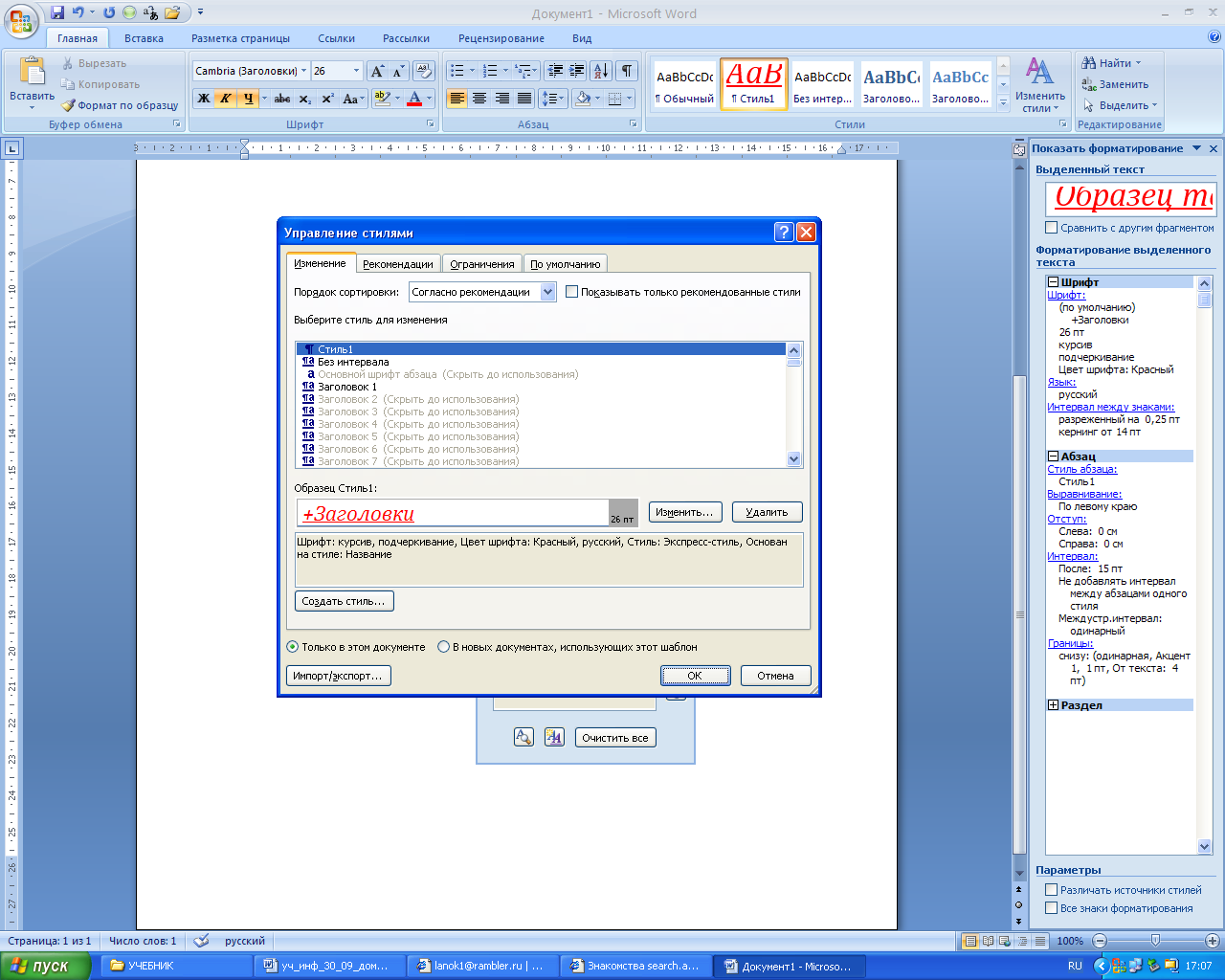Check 'Все знаки форматирования'

click(x=1052, y=908)
